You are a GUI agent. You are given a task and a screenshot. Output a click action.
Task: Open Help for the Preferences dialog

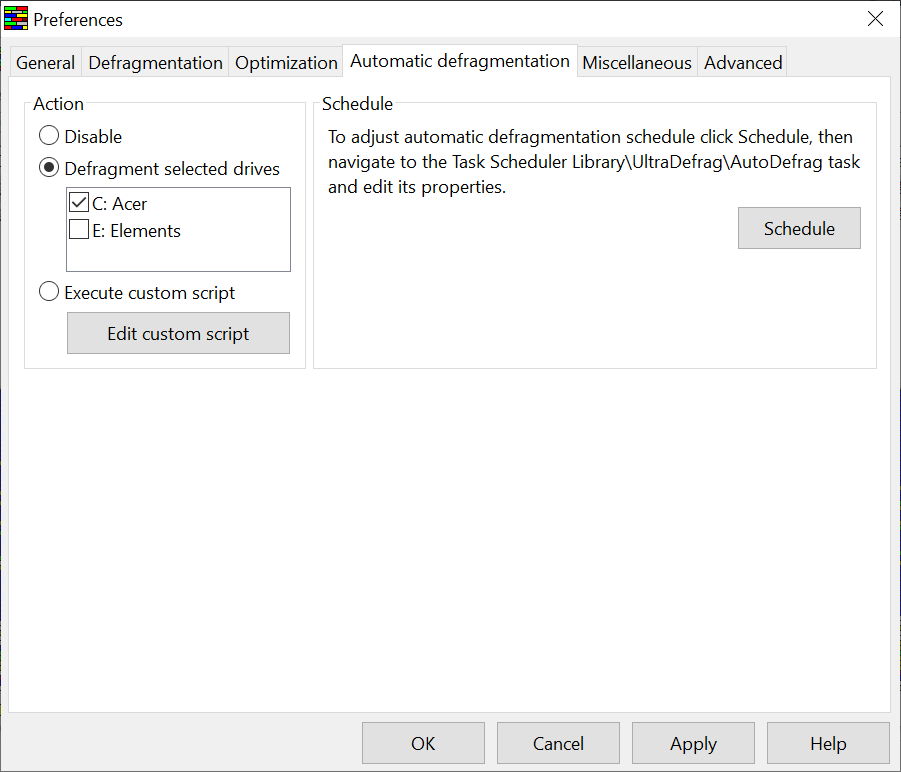tap(828, 743)
